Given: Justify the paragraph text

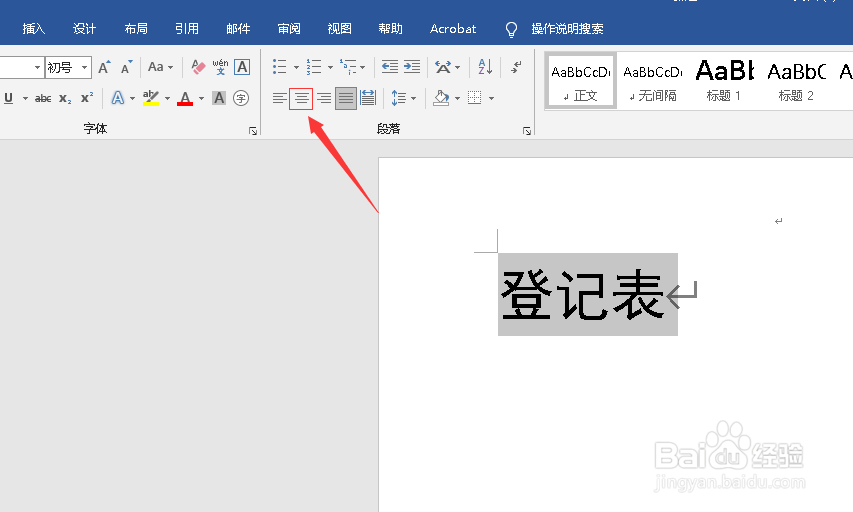Looking at the screenshot, I should (x=346, y=98).
